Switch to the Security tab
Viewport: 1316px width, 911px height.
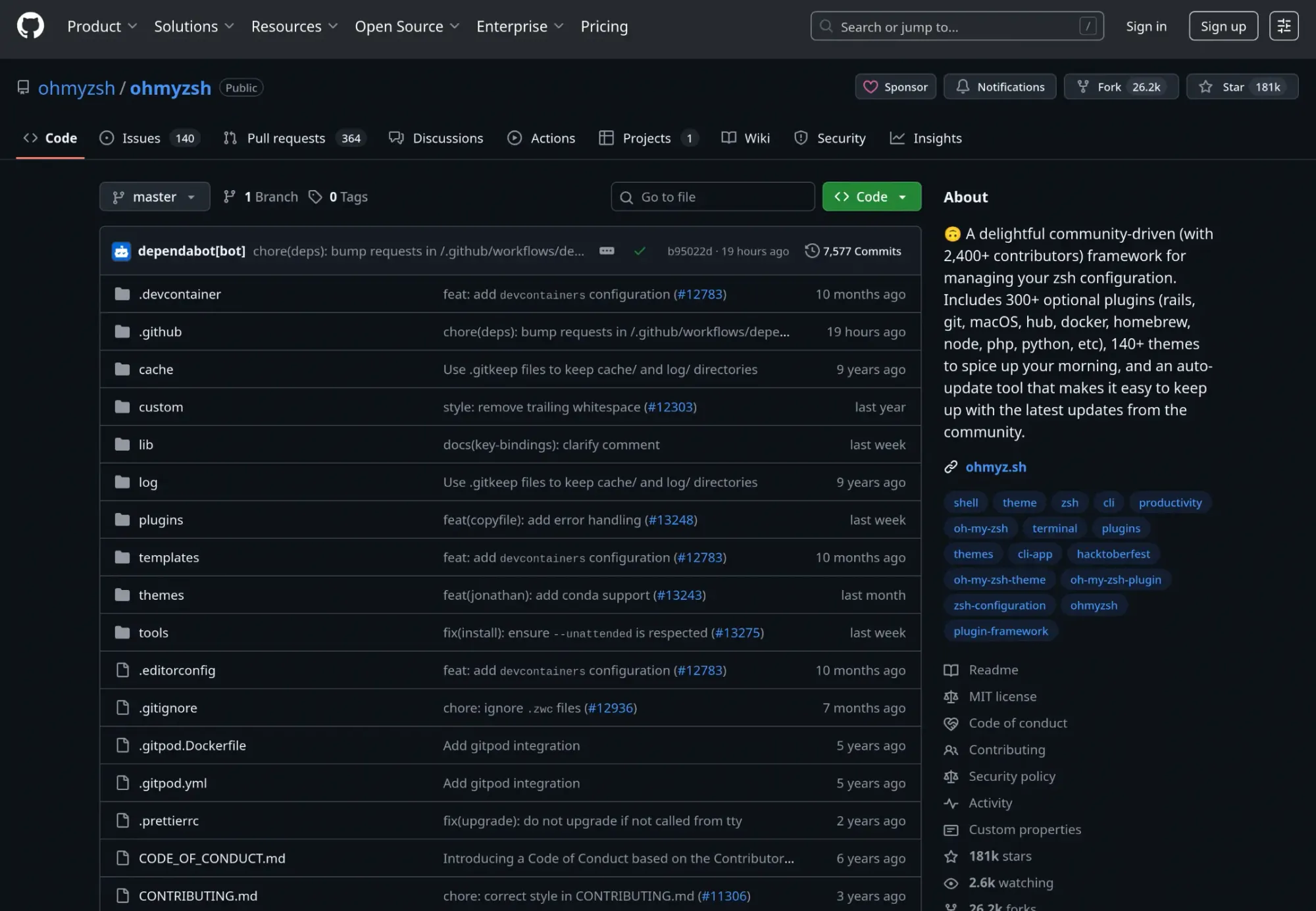pyautogui.click(x=829, y=138)
